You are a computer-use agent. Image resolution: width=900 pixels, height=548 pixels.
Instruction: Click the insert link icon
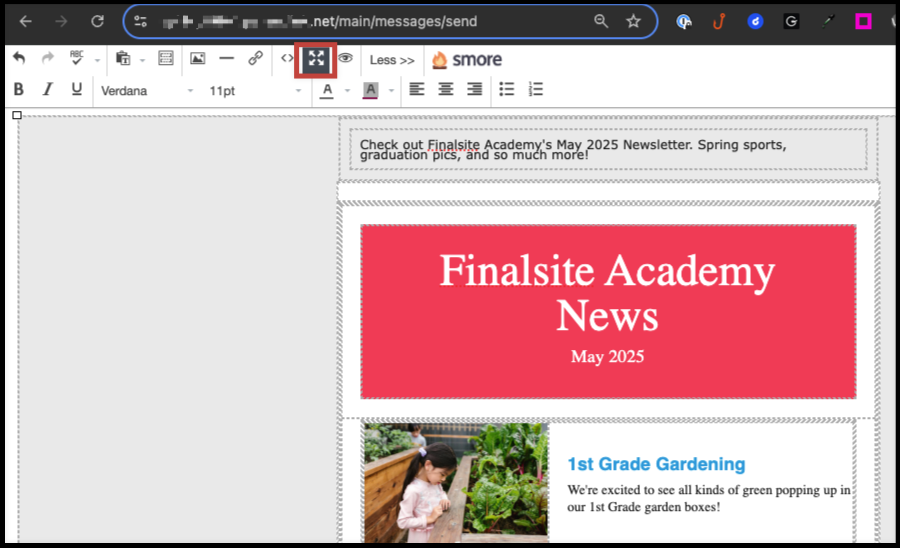[255, 59]
